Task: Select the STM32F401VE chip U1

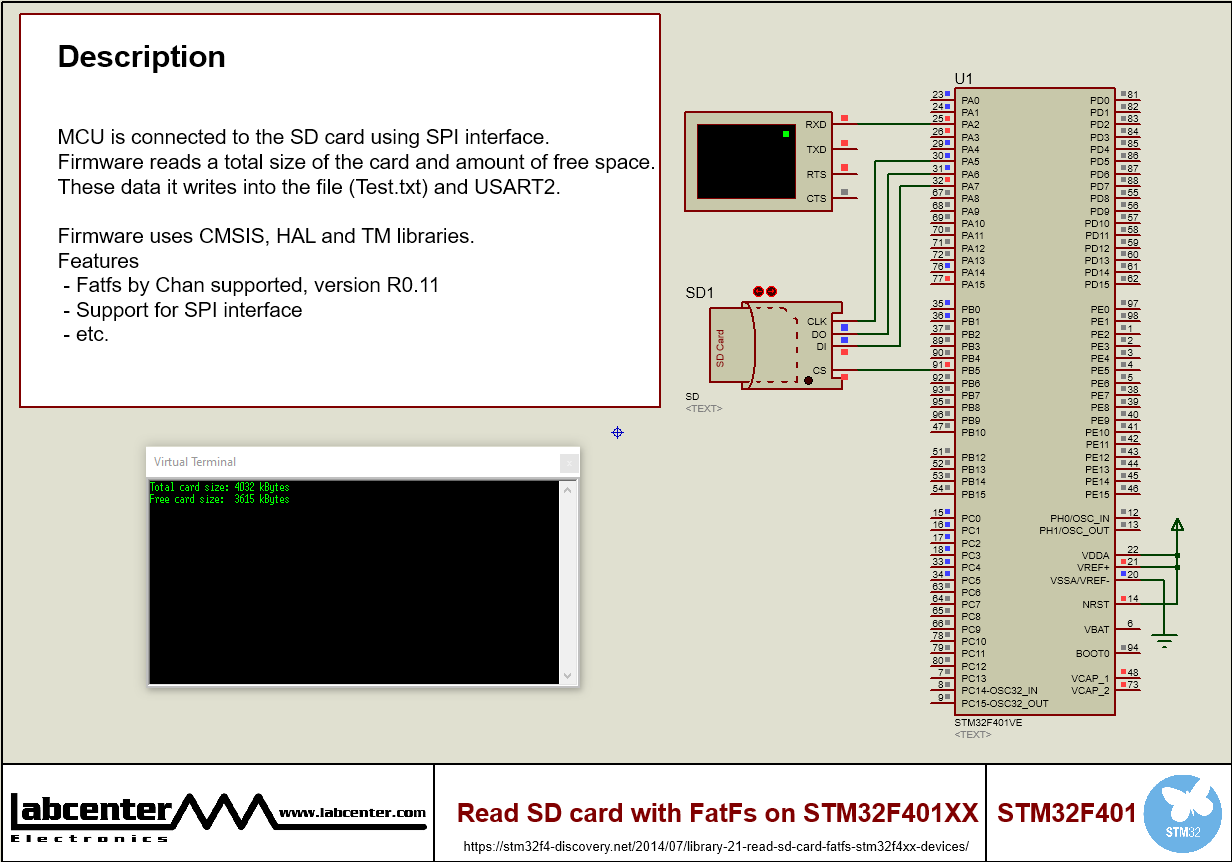Action: tap(1035, 400)
